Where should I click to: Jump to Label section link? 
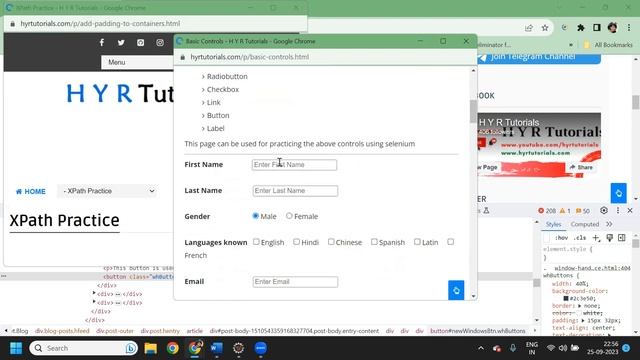click(216, 129)
